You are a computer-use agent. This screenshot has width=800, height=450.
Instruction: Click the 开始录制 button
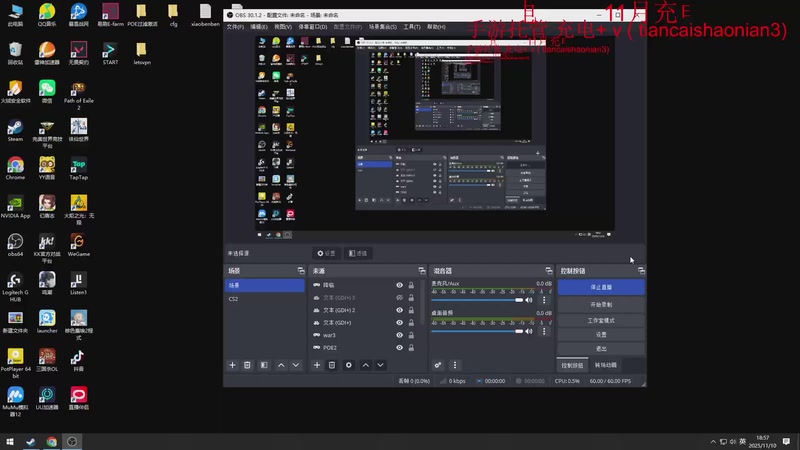point(600,304)
